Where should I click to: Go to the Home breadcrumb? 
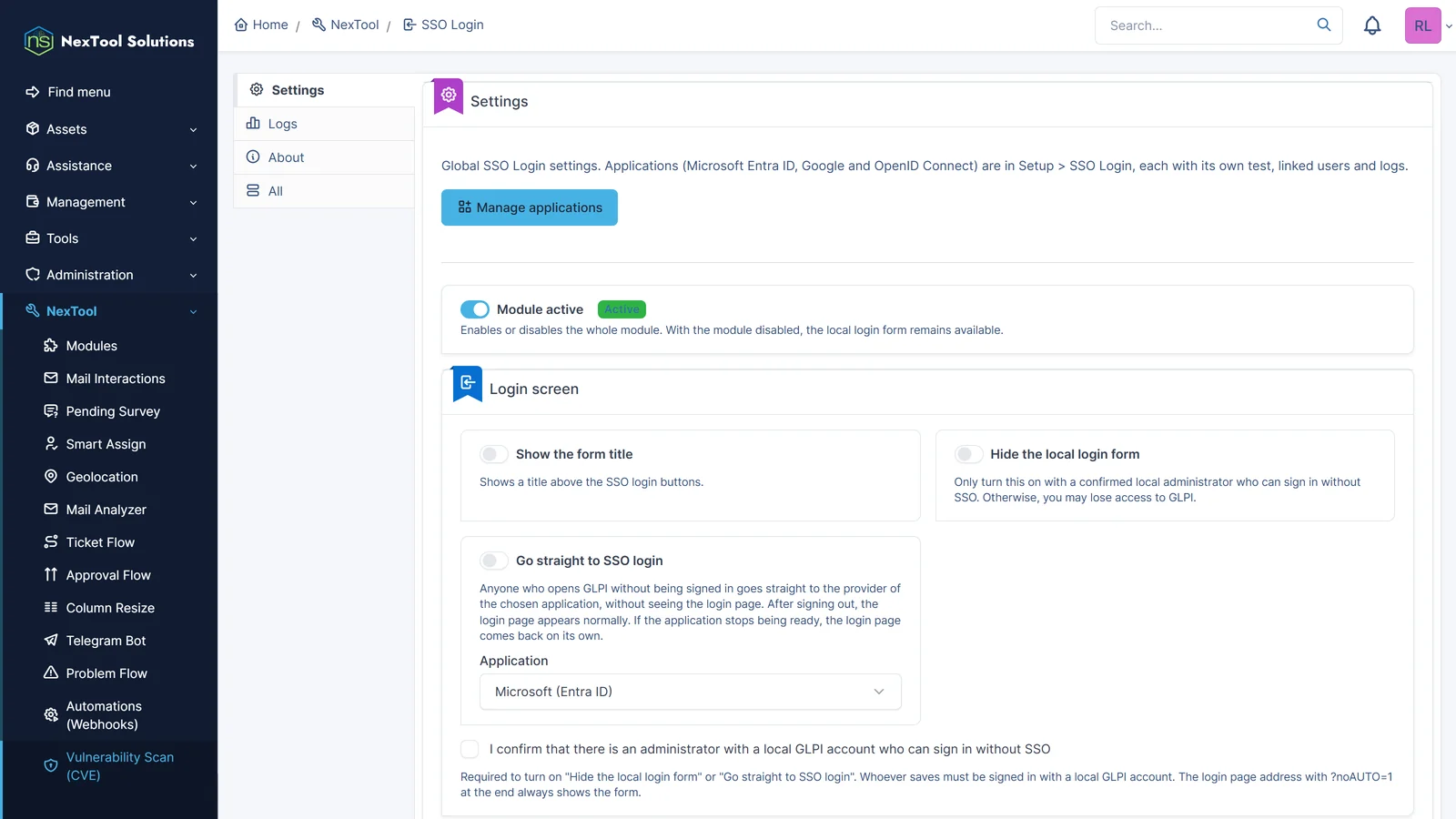coord(261,25)
